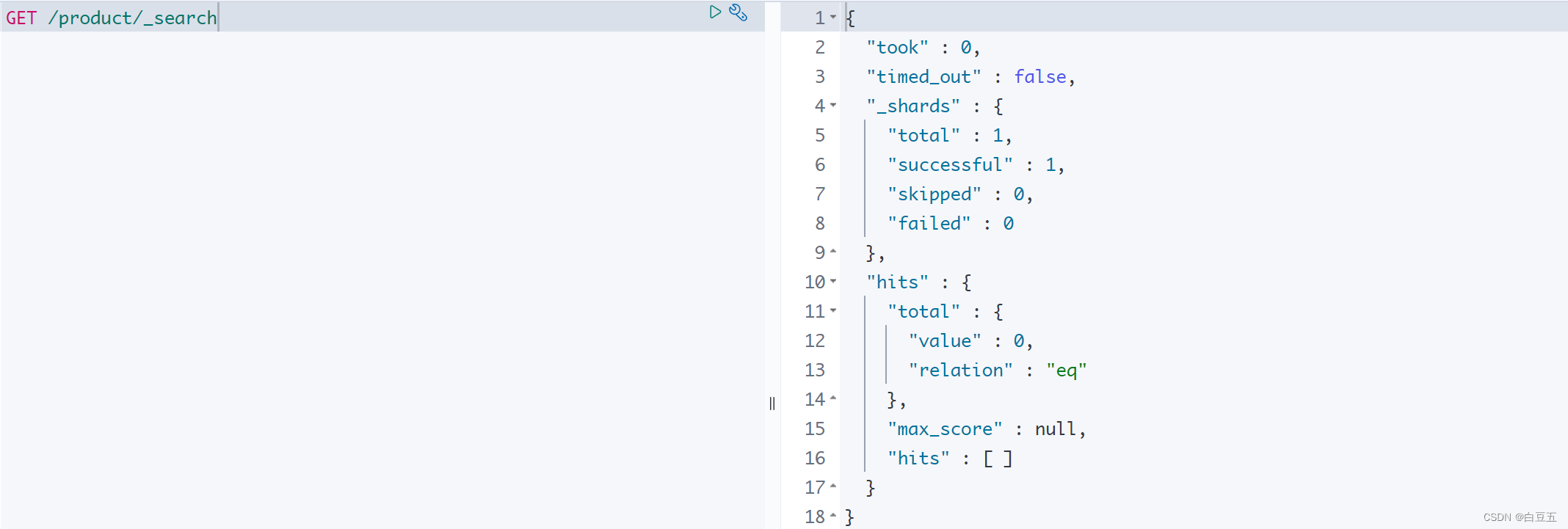Click the "total" key on line 5
The height and width of the screenshot is (529, 1568).
(923, 136)
